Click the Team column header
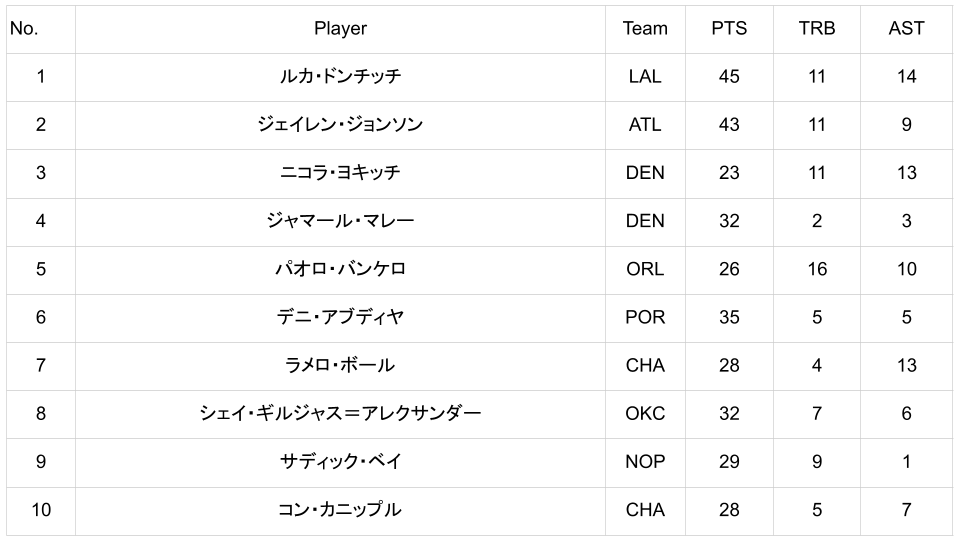Screen dimensions: 960x540 [x=645, y=29]
